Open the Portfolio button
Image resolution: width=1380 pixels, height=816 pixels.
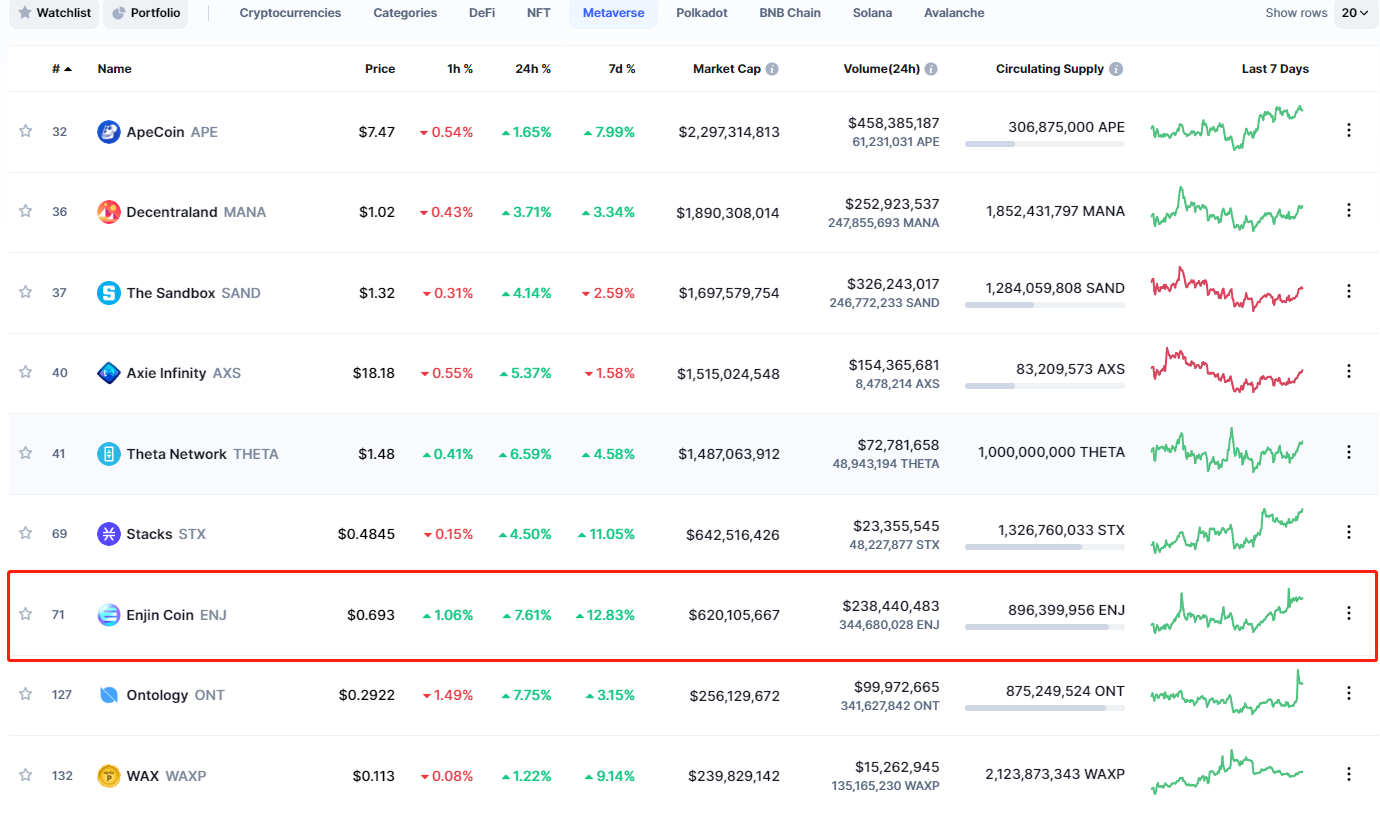click(146, 13)
